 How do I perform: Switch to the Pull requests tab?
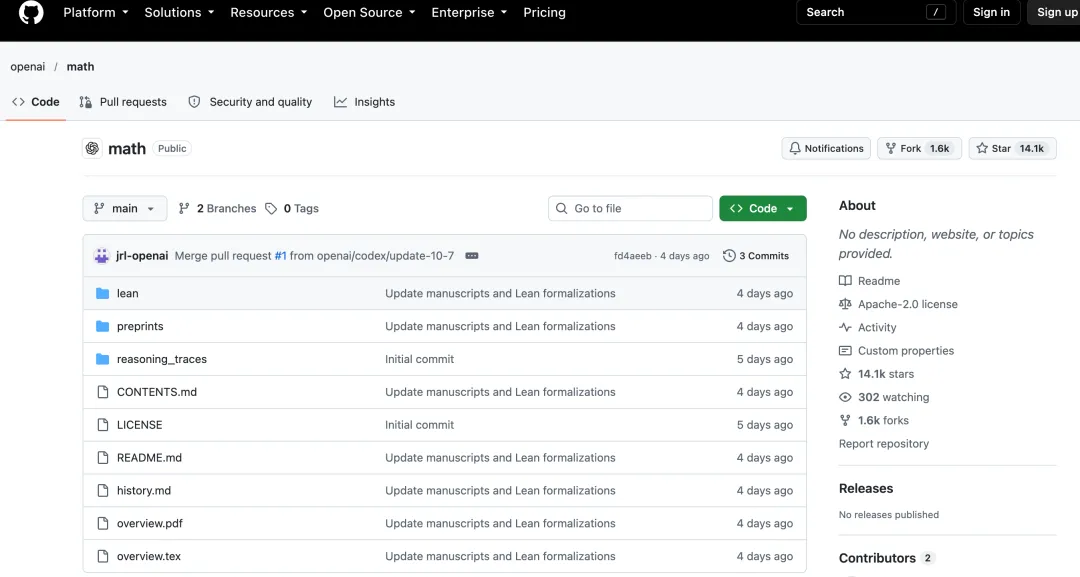(123, 102)
